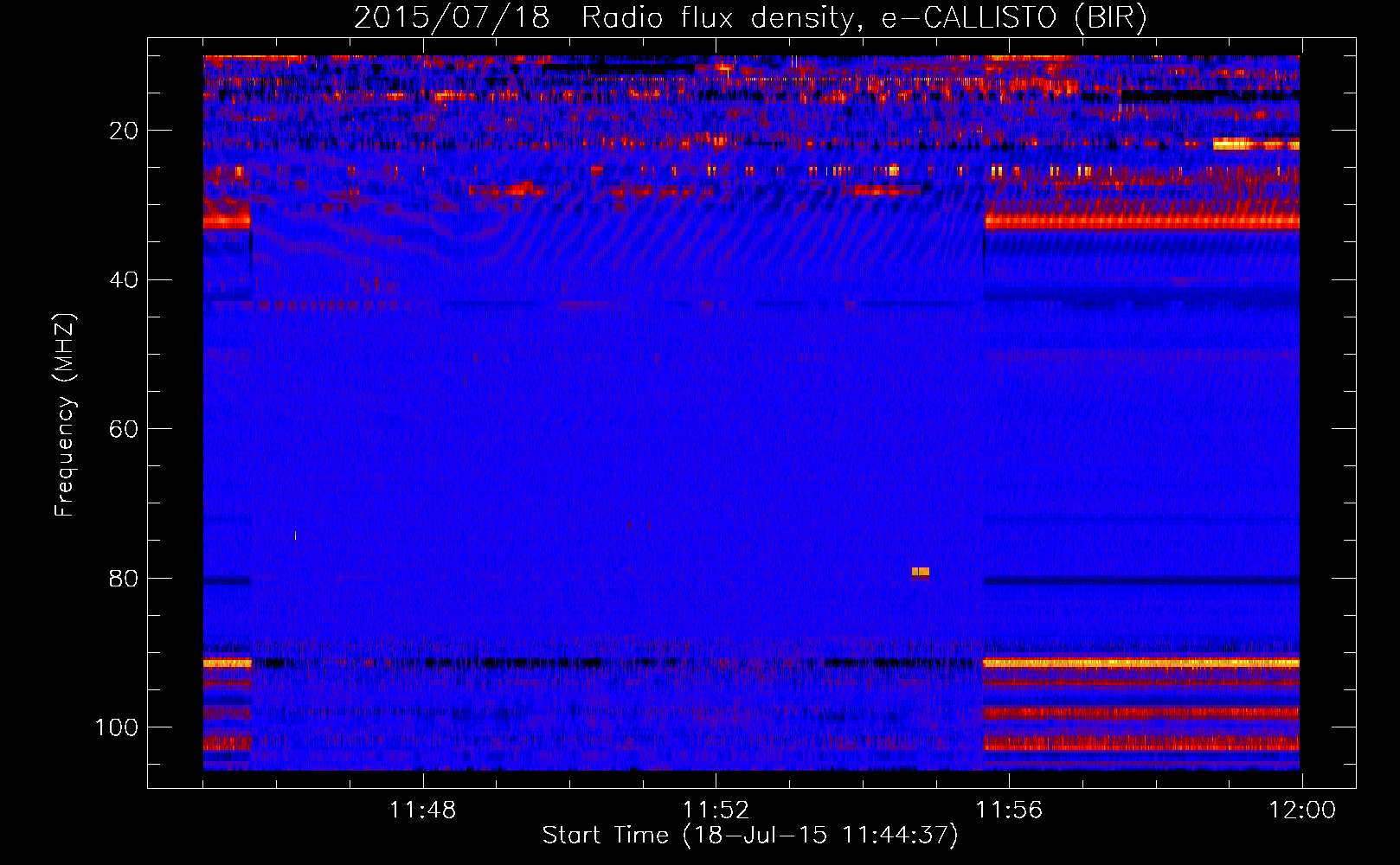
Task: Click the plot title '2015/07/18 Radio flux density, e-CALLISTO (BIR)'
Action: [750, 18]
